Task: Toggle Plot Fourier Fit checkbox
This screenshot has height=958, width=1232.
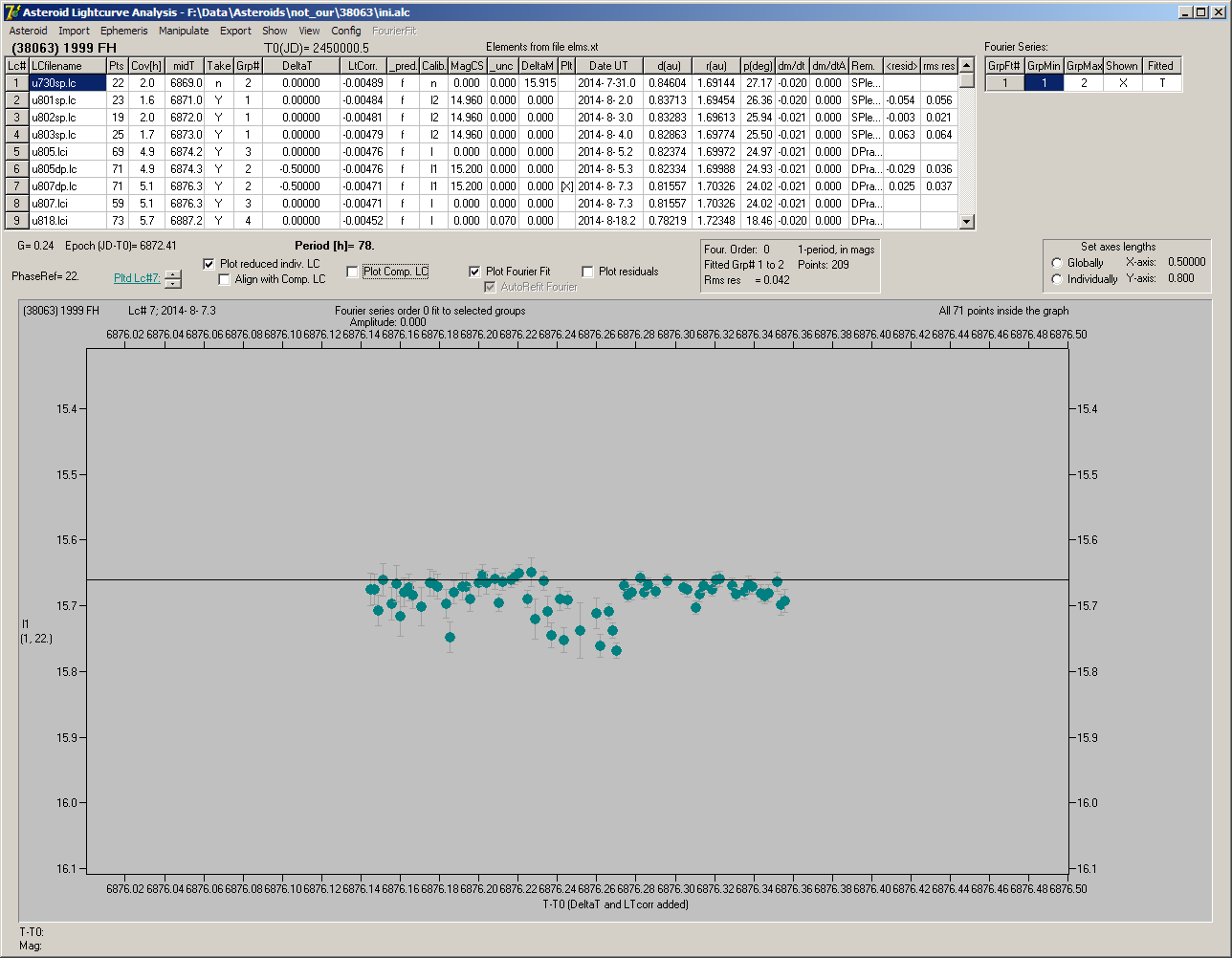Action: click(x=474, y=272)
